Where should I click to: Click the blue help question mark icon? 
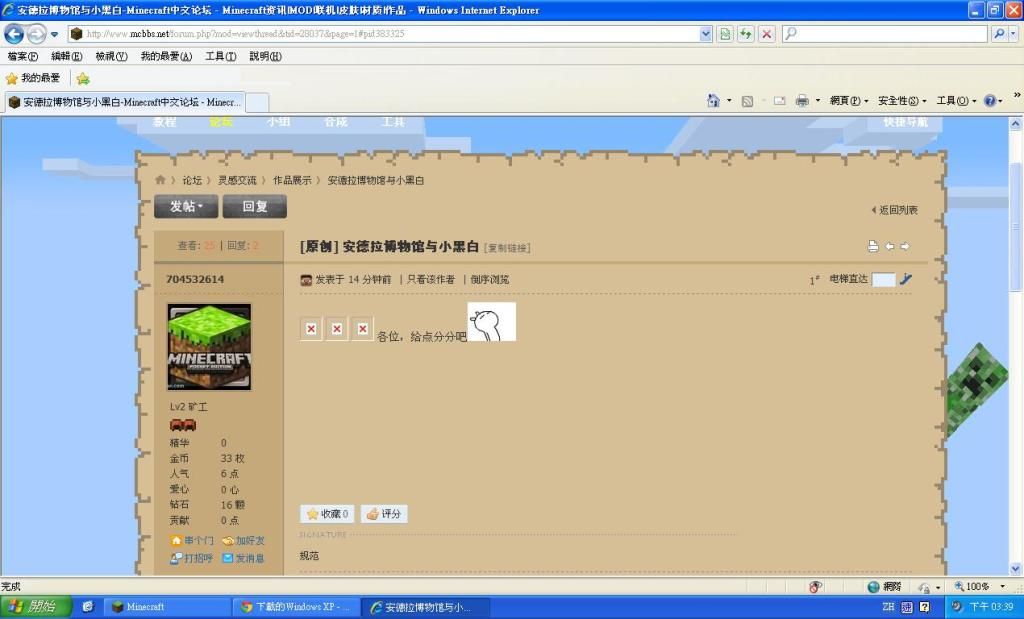coord(990,101)
